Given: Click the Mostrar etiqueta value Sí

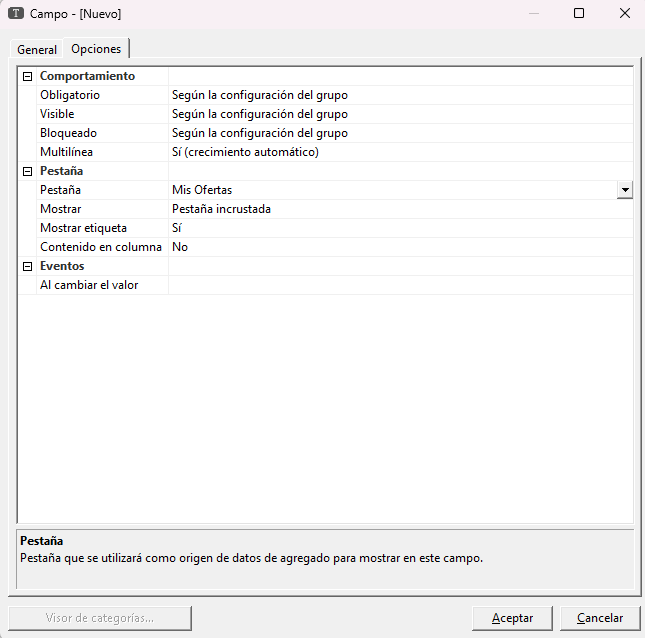Looking at the screenshot, I should click(x=177, y=228).
